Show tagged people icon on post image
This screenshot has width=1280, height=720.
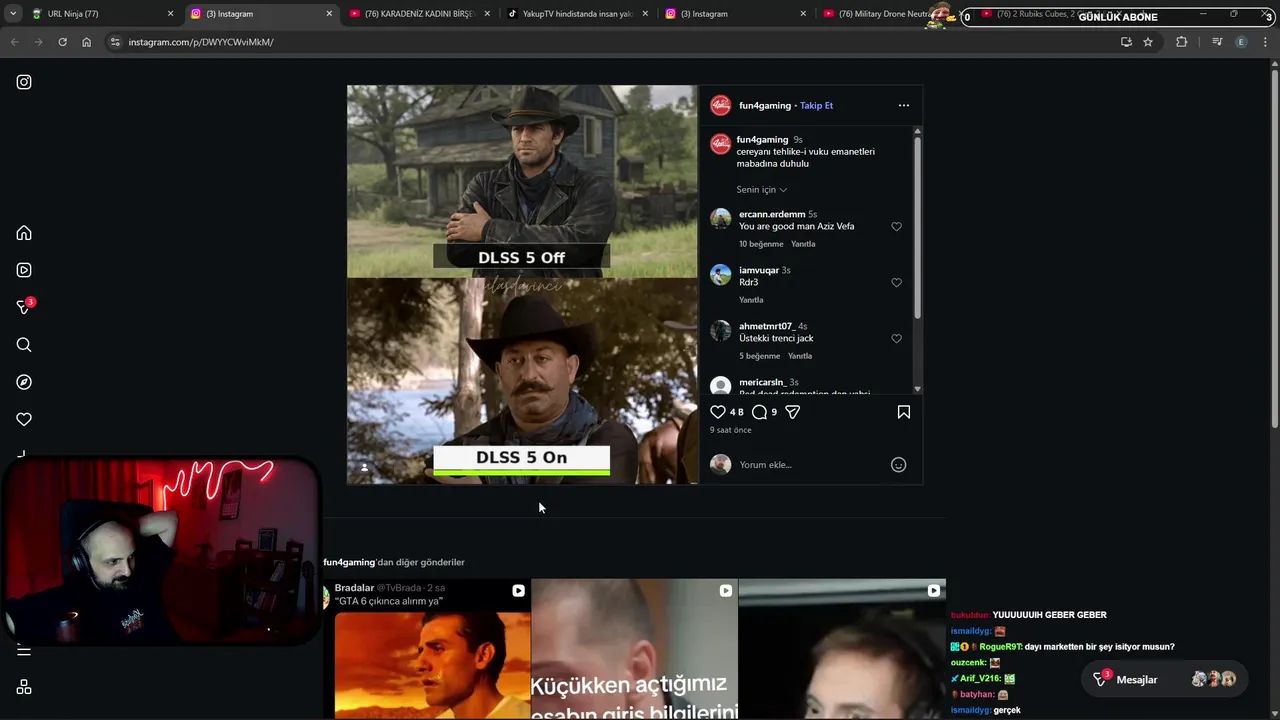(364, 468)
